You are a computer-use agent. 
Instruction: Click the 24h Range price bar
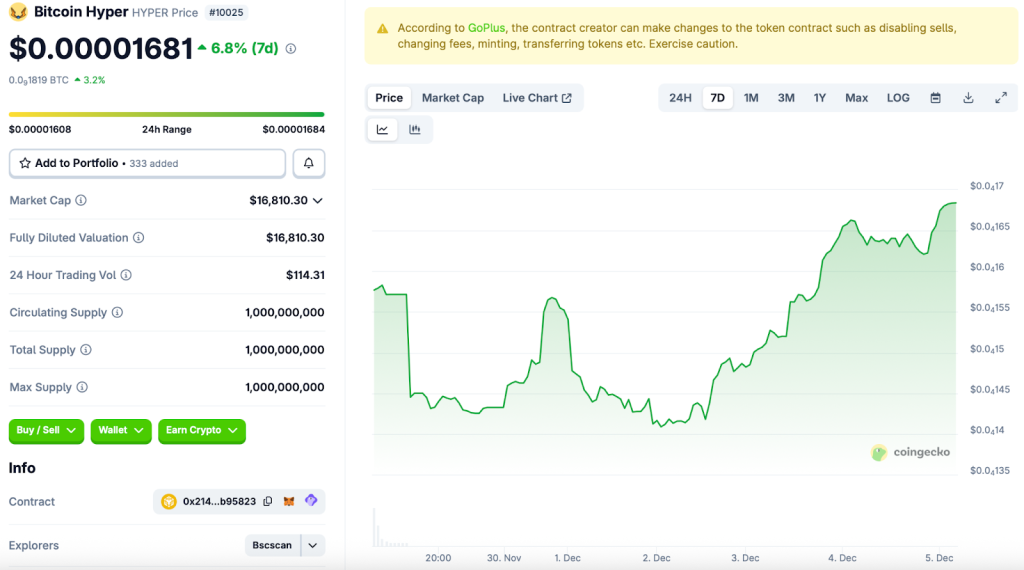point(166,114)
